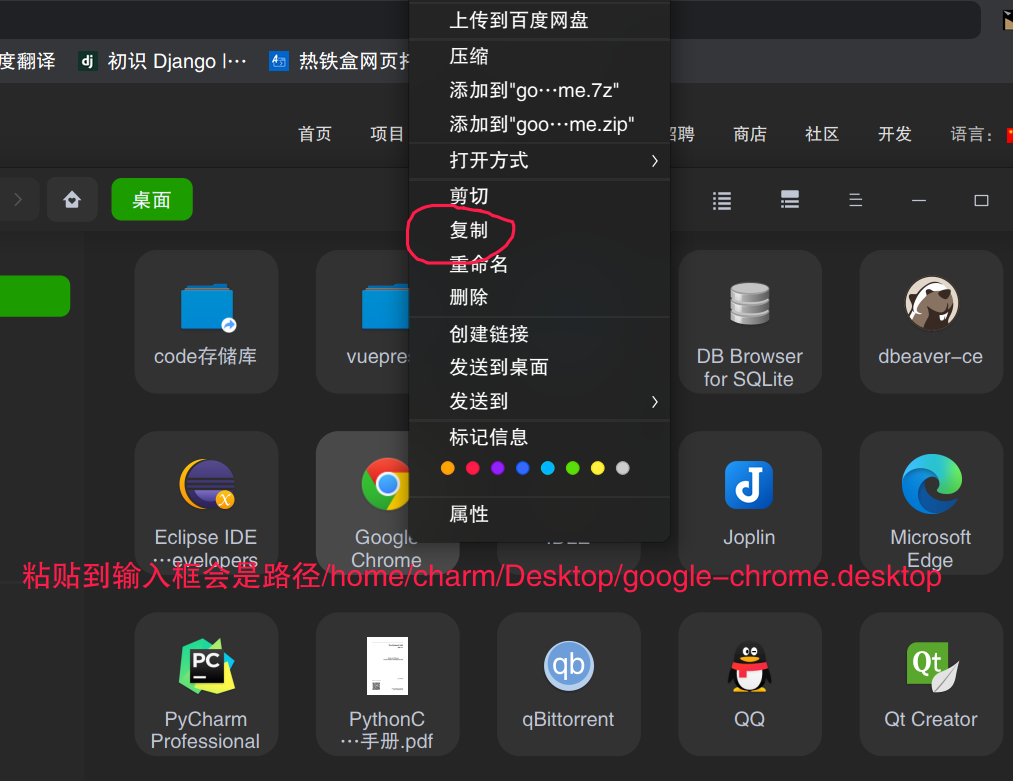Pick the orange tag color
The image size is (1013, 781).
pos(448,468)
